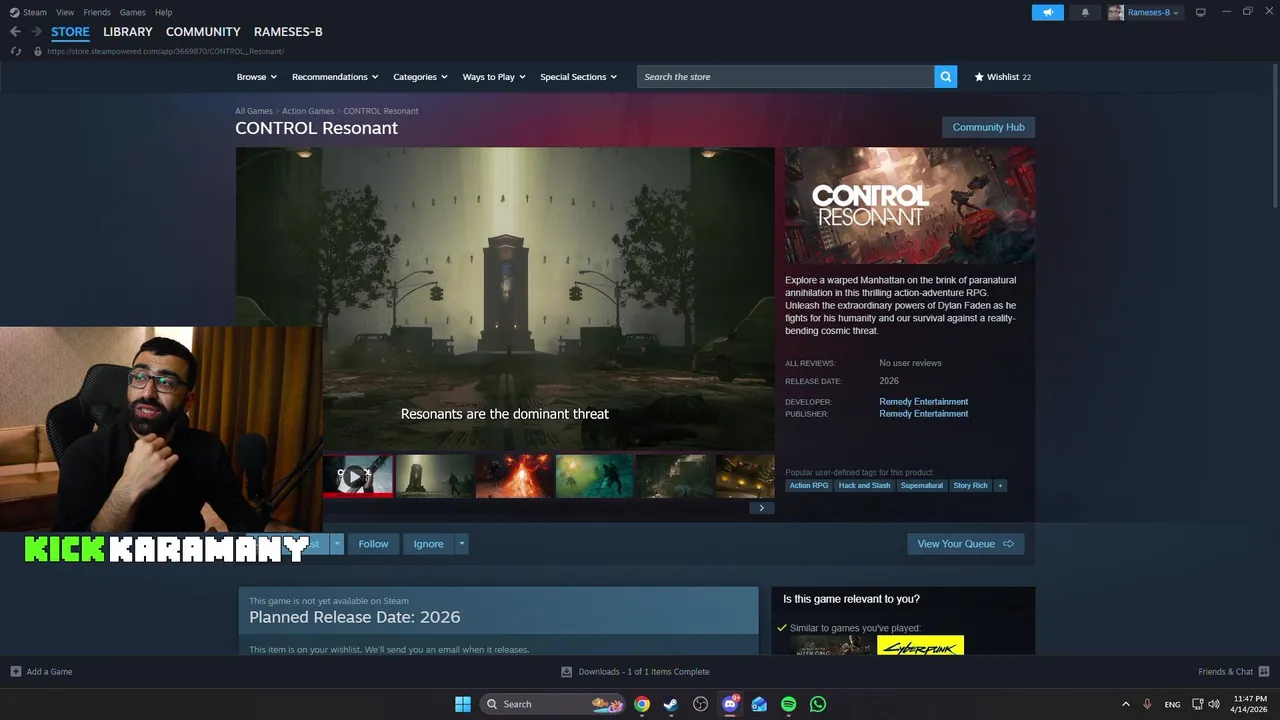Open the Remedy Entertainment publisher link

[924, 414]
